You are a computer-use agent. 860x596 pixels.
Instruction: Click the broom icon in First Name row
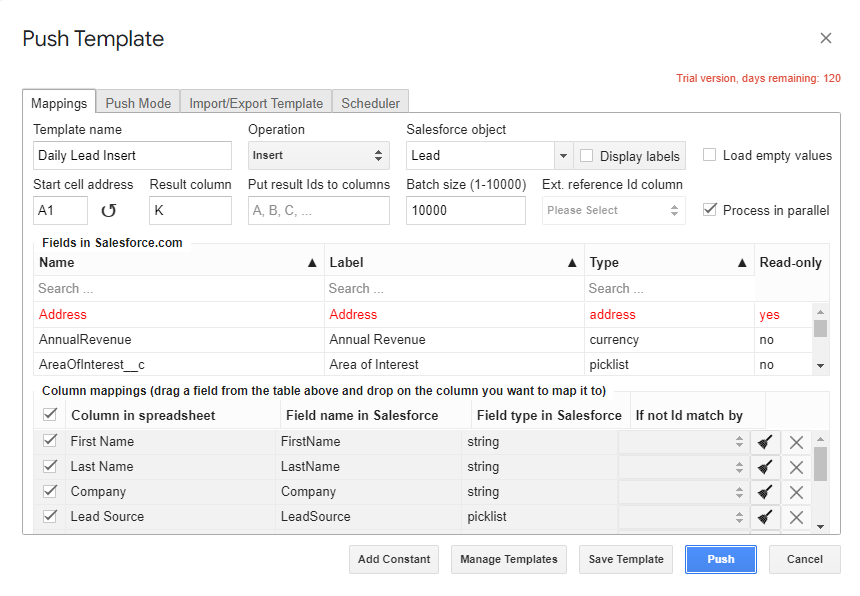[x=764, y=442]
